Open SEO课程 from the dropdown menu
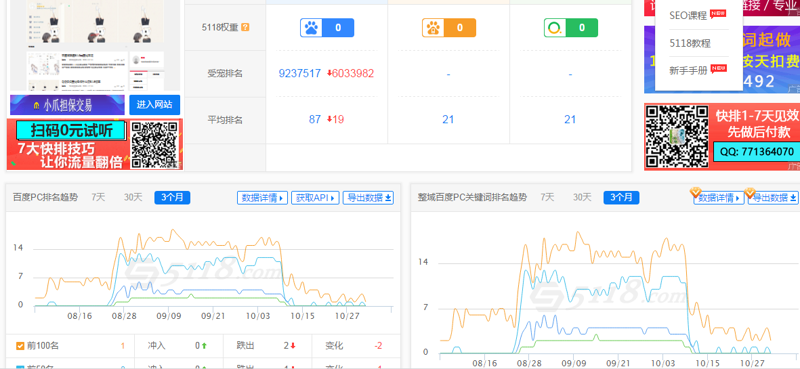The image size is (800, 369). coord(688,15)
